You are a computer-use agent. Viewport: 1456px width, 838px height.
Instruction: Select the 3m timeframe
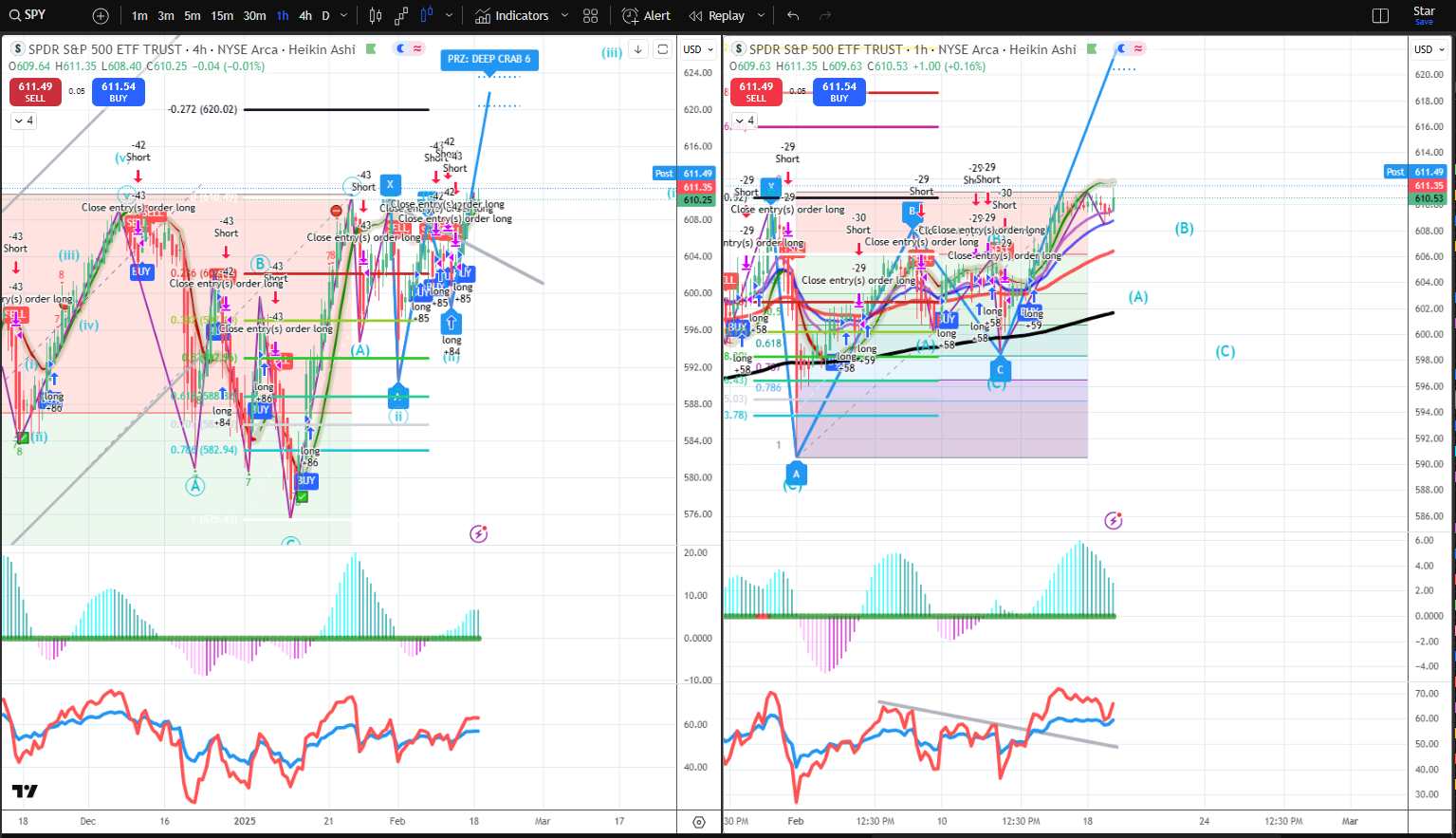[166, 16]
